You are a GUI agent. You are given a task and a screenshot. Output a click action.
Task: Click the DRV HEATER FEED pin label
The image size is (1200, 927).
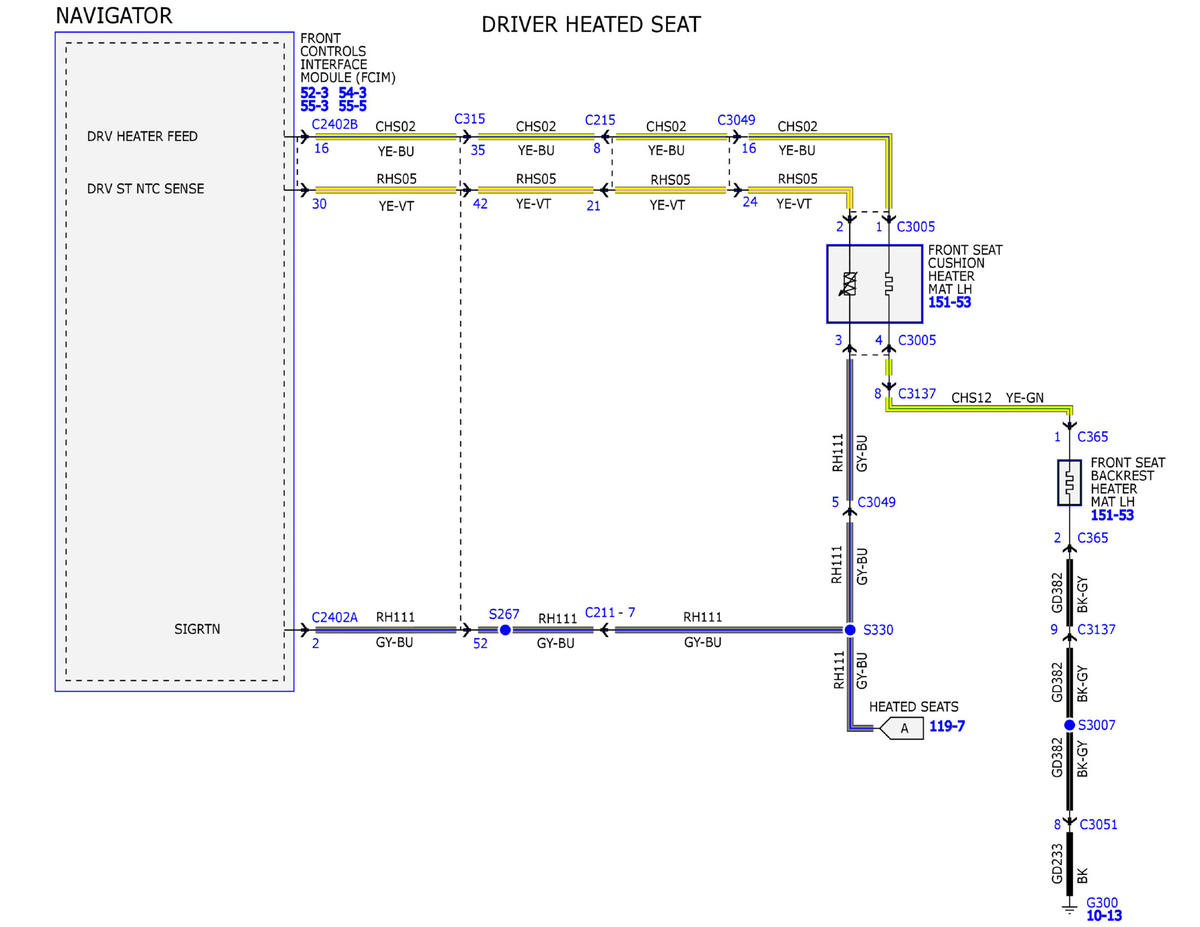click(x=142, y=136)
